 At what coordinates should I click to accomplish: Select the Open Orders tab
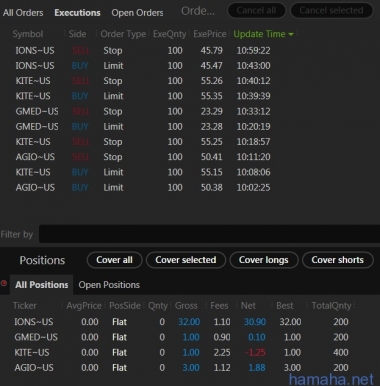[137, 13]
